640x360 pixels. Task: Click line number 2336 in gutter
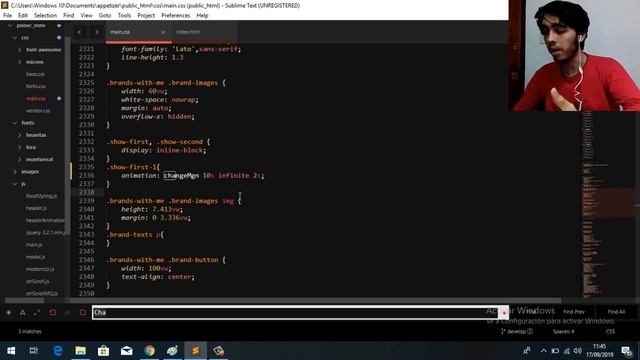tap(86, 176)
